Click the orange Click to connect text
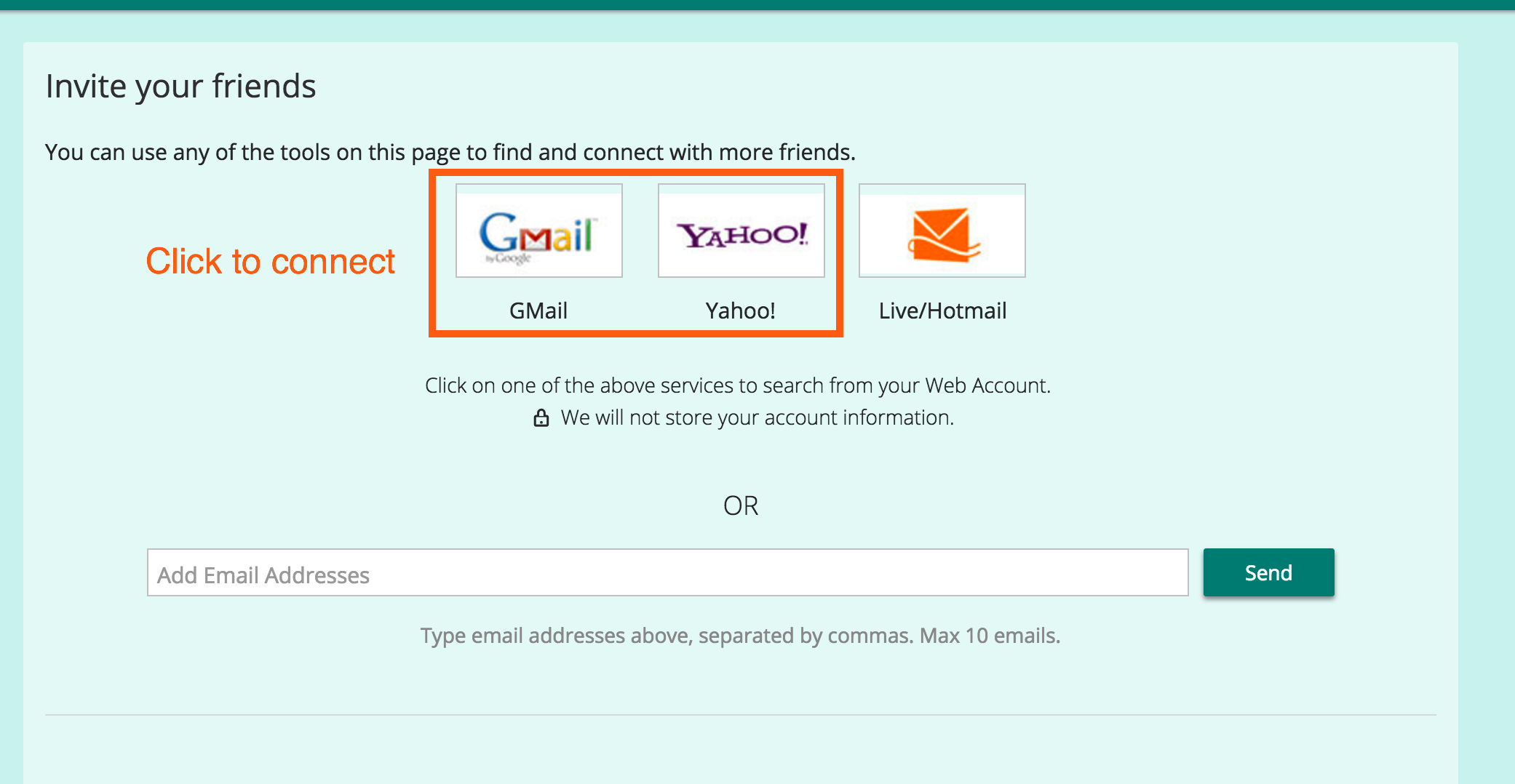 (x=270, y=262)
